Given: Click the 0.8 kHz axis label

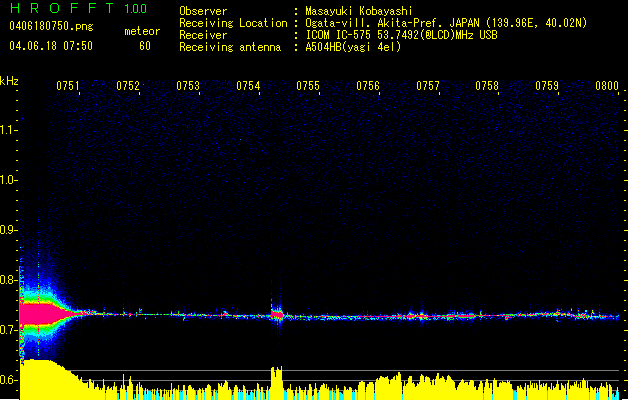Looking at the screenshot, I should 8,280.
